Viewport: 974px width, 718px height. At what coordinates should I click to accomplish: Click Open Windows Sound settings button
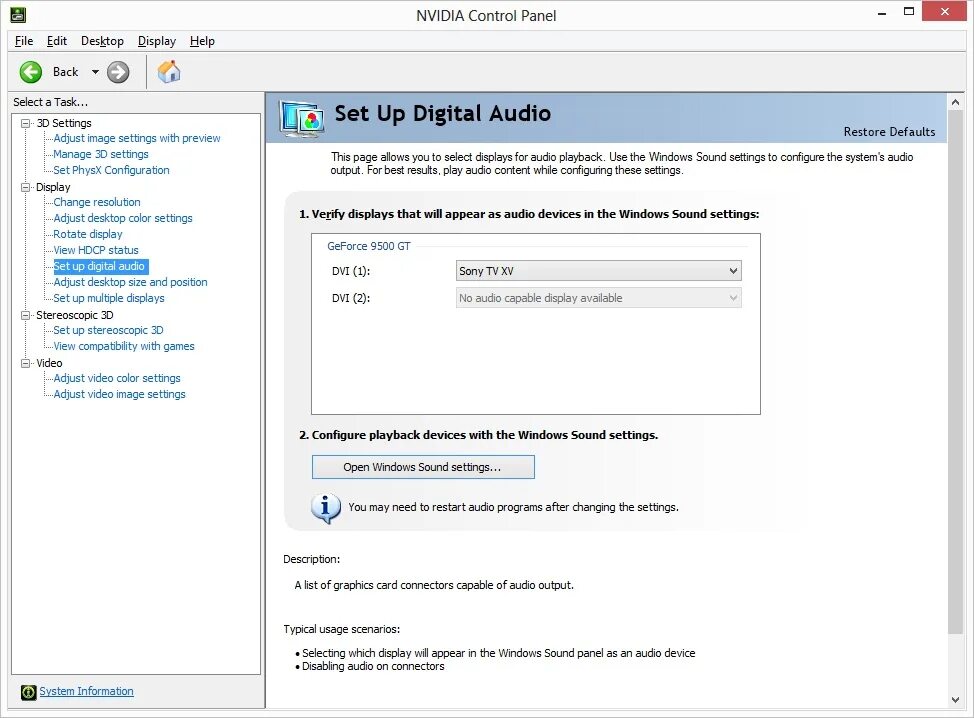point(423,467)
